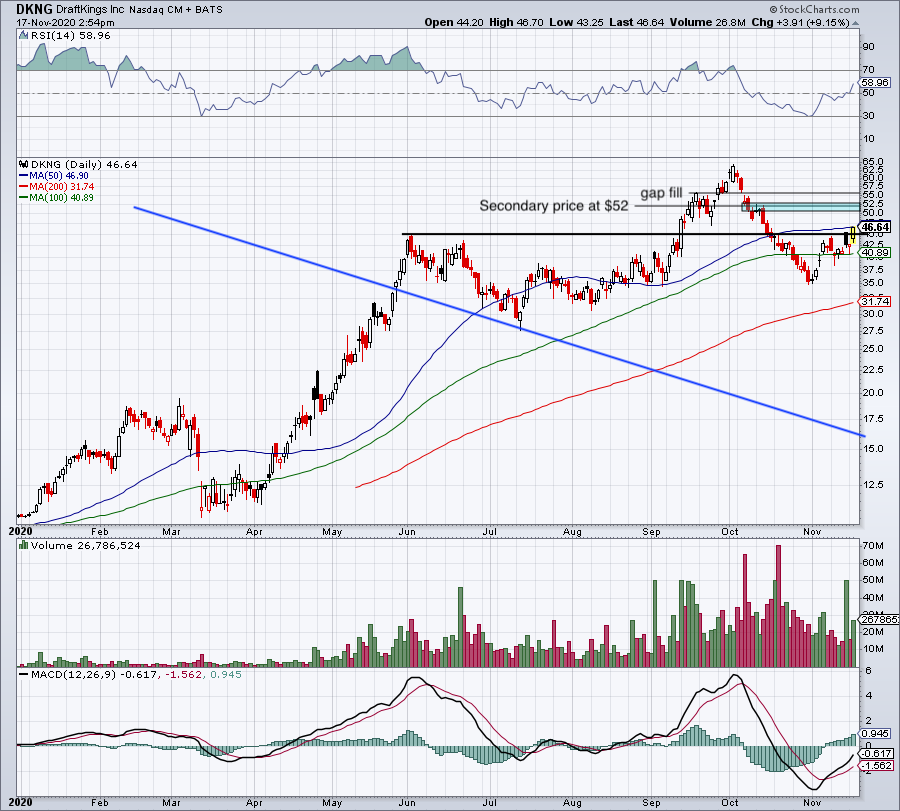This screenshot has width=900, height=811.
Task: Click the up triangle after the Chg percentage
Action: [x=855, y=23]
